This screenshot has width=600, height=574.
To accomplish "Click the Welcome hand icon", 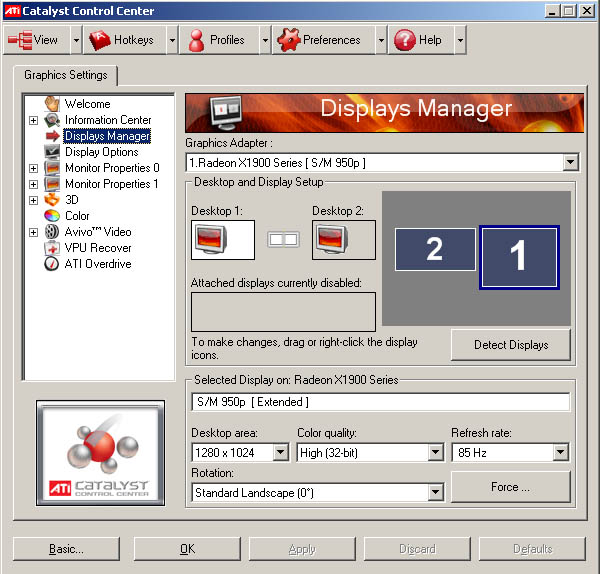I will click(x=52, y=104).
